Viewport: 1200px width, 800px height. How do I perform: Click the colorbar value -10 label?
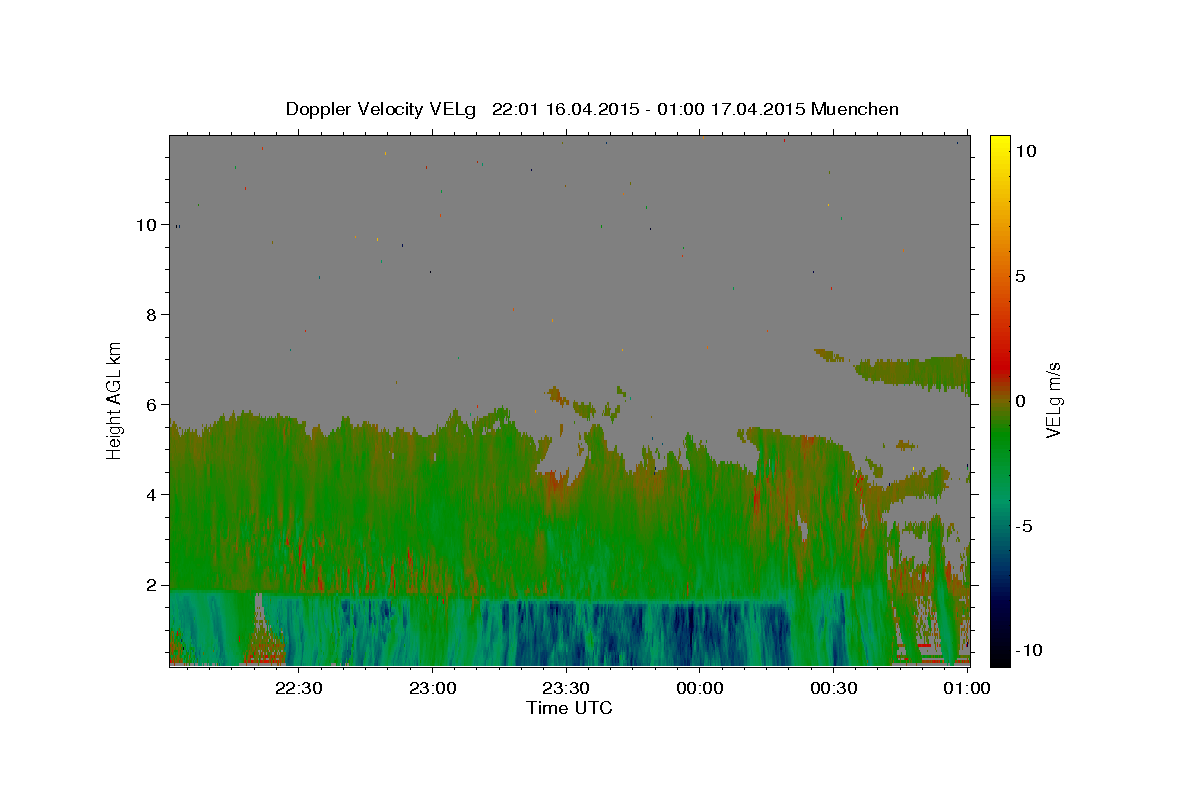(1028, 651)
